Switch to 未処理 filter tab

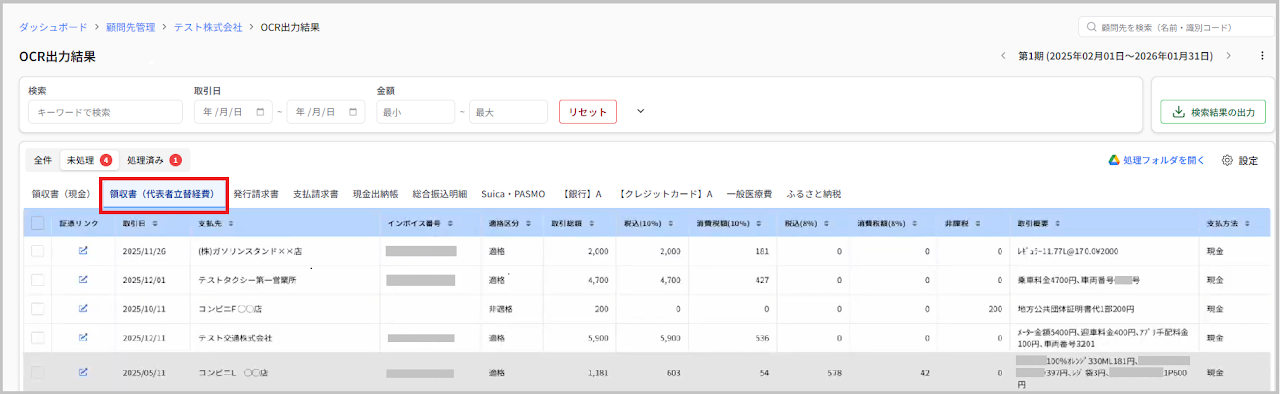89,160
